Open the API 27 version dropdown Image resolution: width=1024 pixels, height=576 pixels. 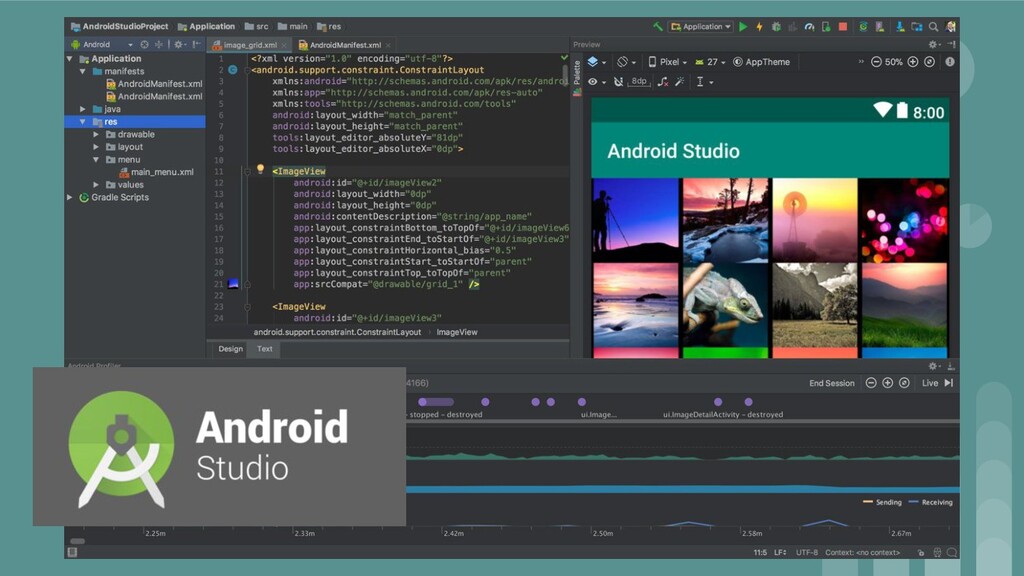click(711, 62)
